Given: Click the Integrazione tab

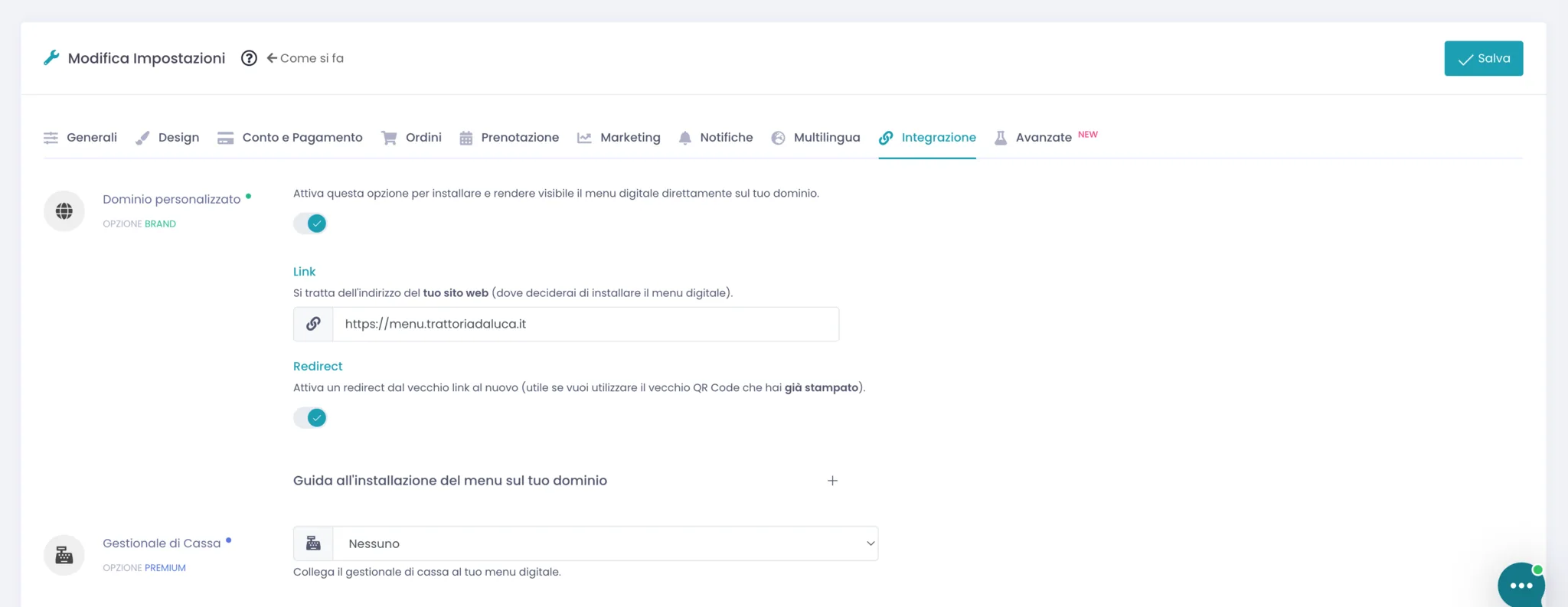Looking at the screenshot, I should (x=927, y=138).
